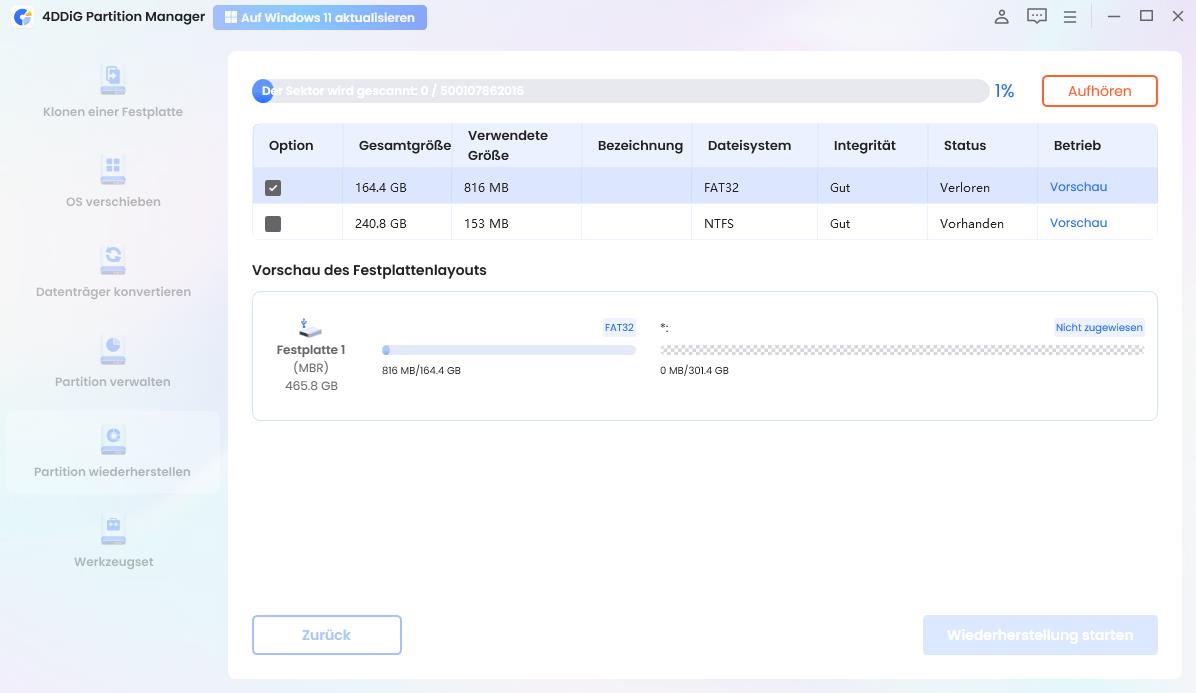Click the feedback chat bubble icon

(1037, 17)
